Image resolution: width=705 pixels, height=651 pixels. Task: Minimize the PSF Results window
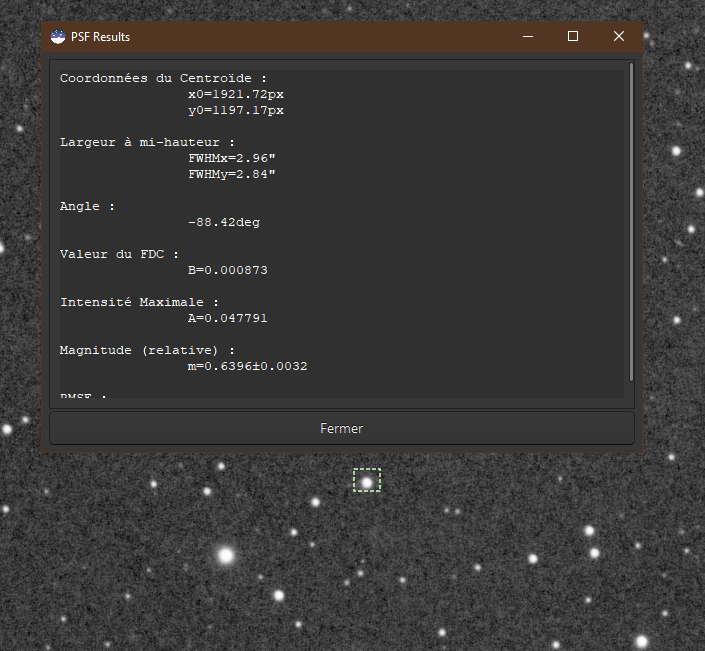[x=528, y=36]
